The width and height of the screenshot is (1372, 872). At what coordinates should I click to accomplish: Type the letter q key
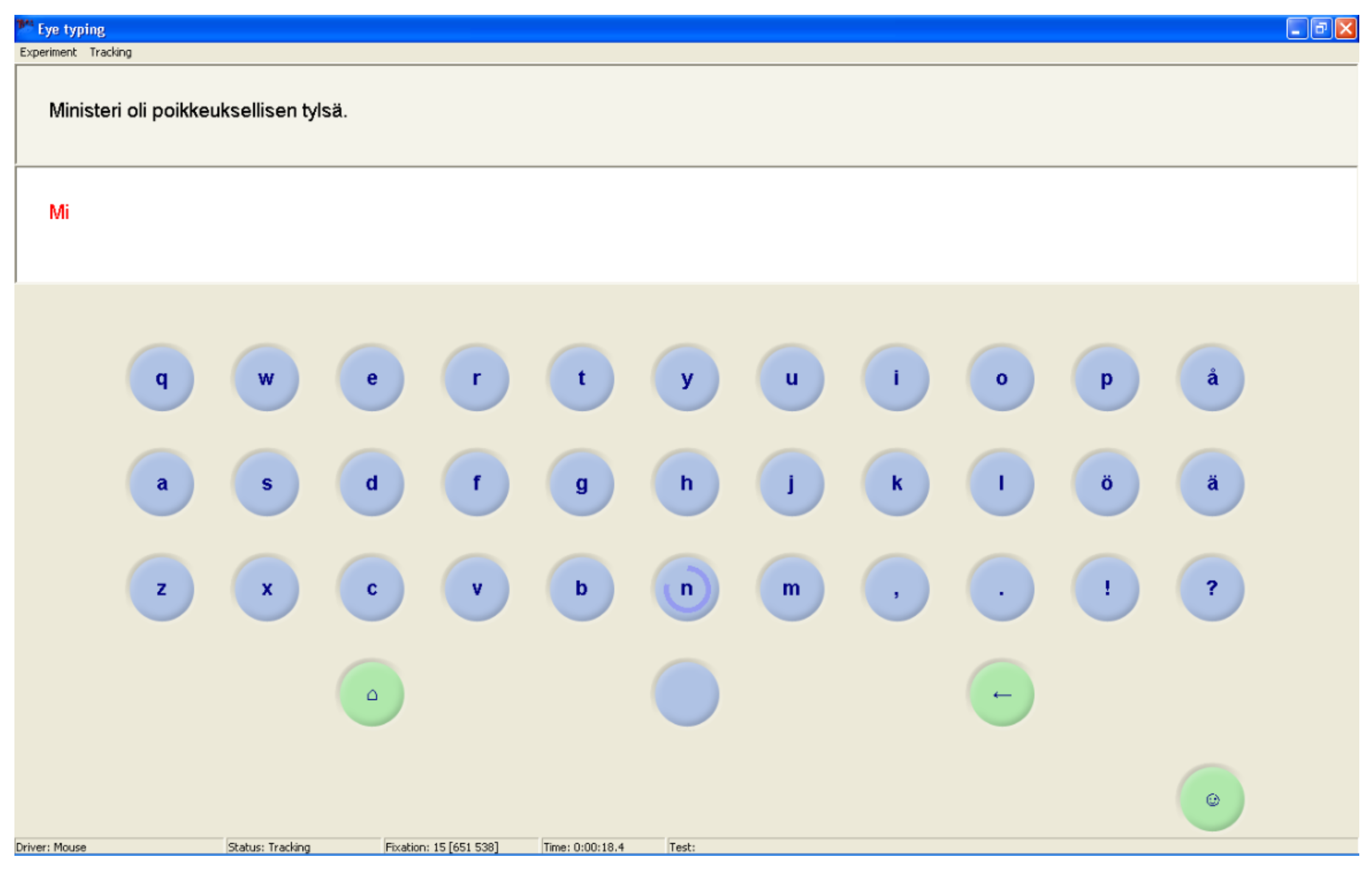tap(162, 378)
